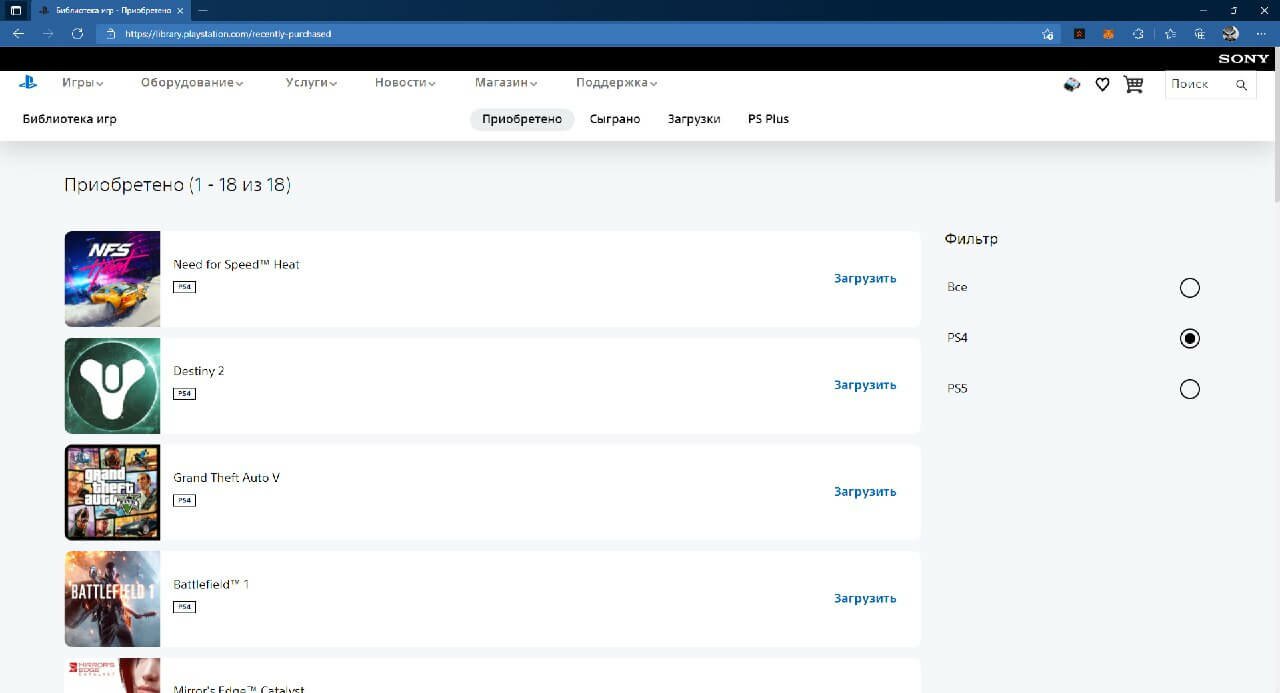Click the orange extension icon

tap(1108, 33)
